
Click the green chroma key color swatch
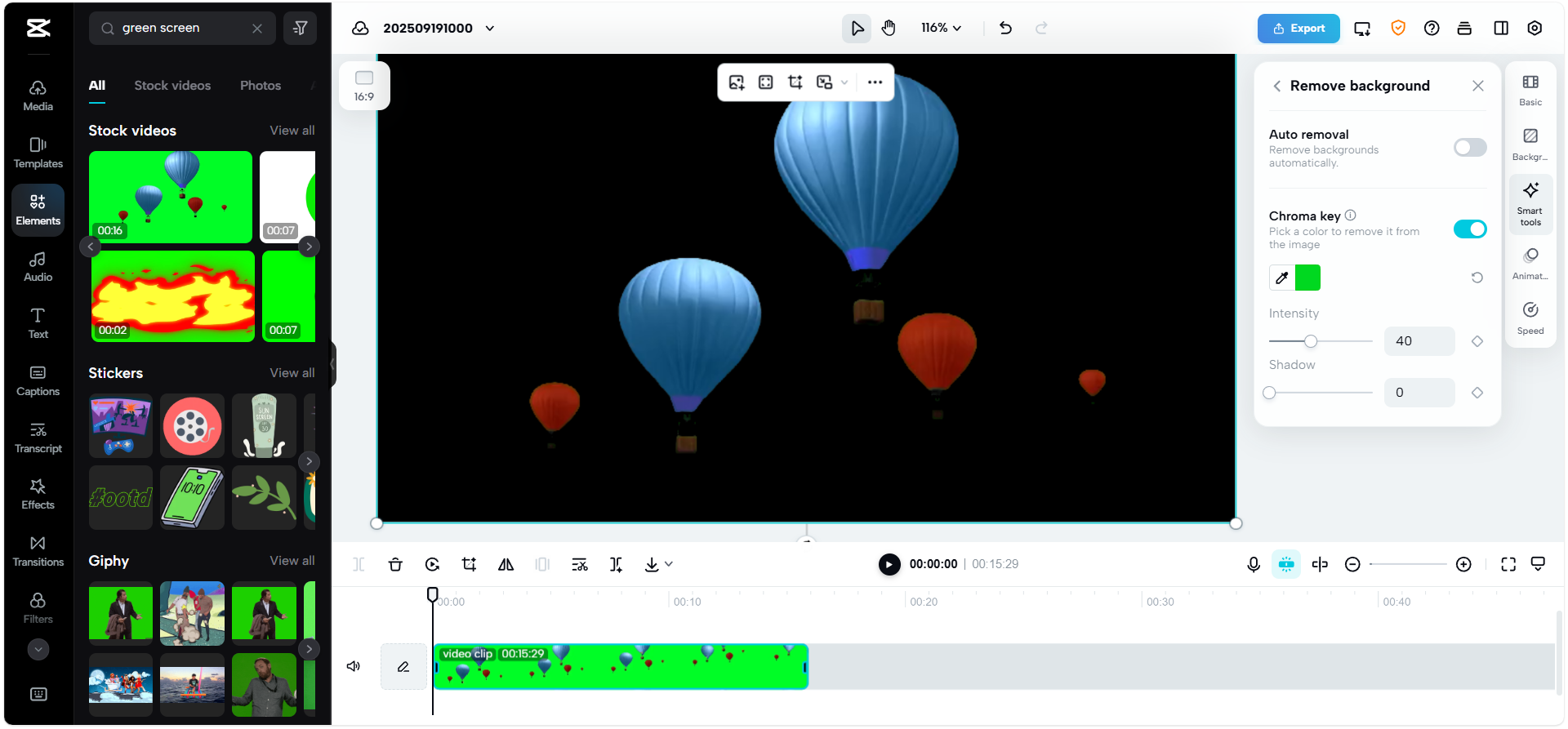tap(1307, 278)
